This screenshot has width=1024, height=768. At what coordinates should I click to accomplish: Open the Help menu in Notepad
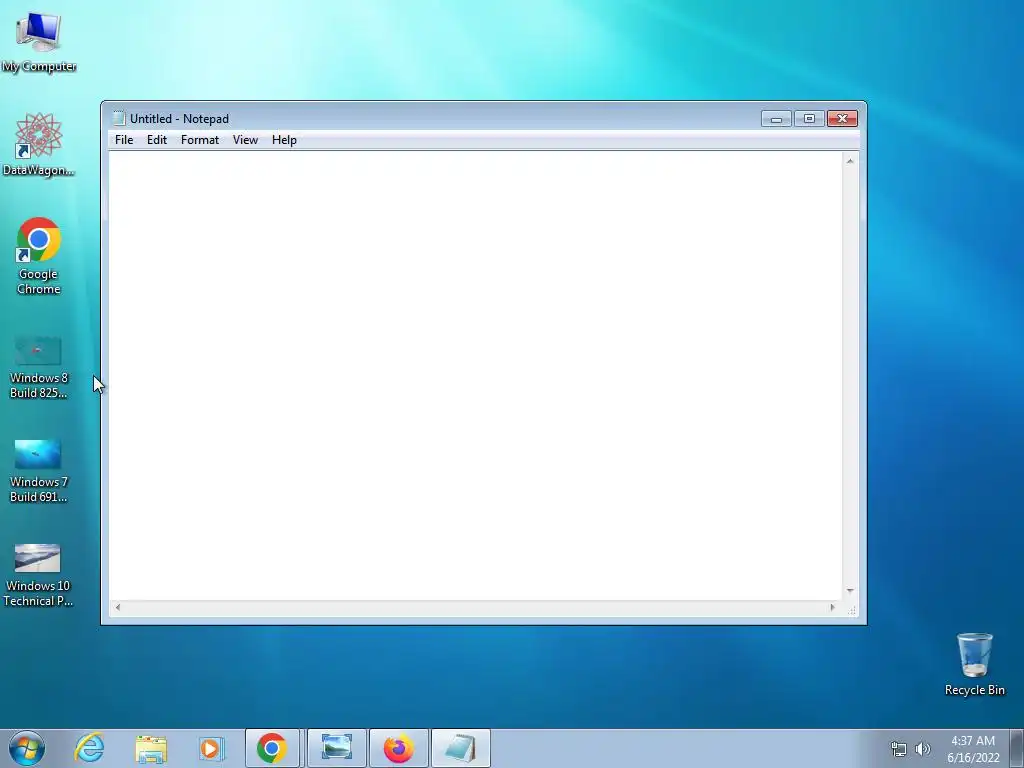pos(284,140)
